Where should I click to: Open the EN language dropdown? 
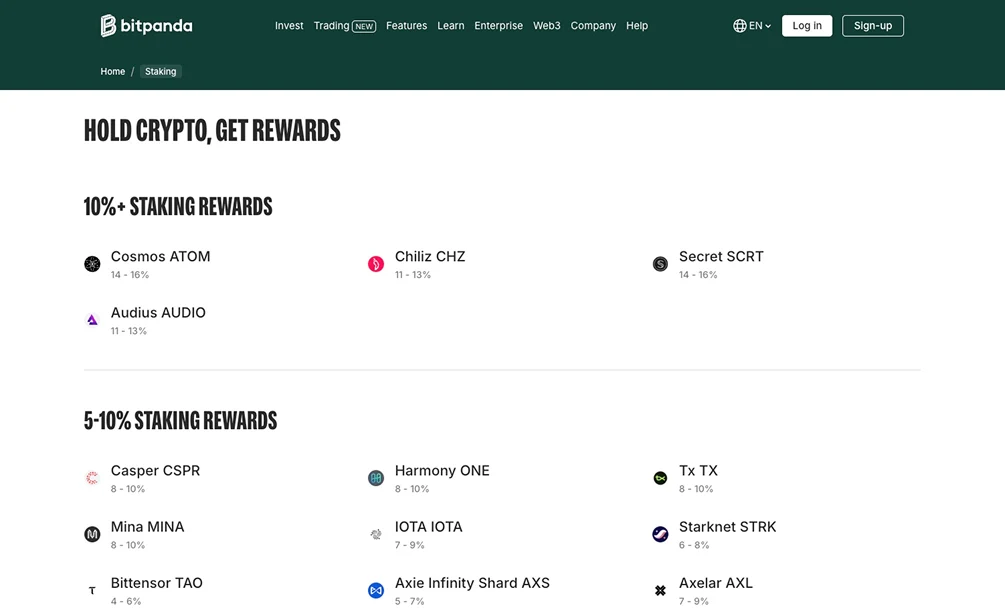pyautogui.click(x=752, y=26)
